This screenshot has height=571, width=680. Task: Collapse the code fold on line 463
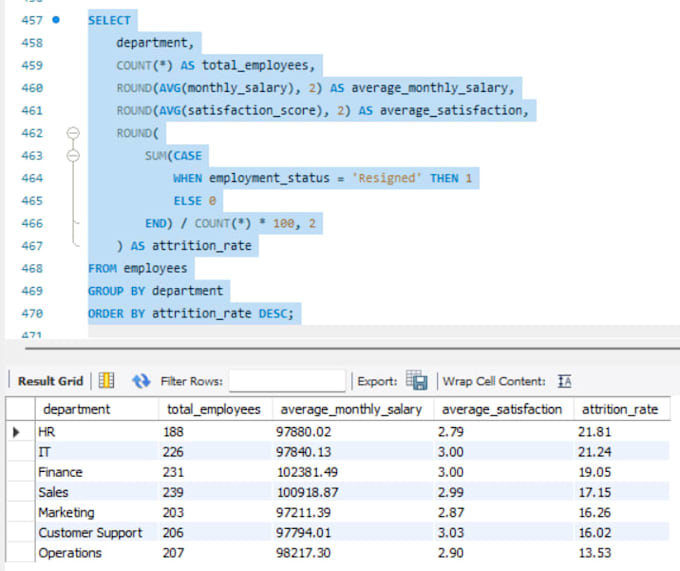pyautogui.click(x=73, y=155)
